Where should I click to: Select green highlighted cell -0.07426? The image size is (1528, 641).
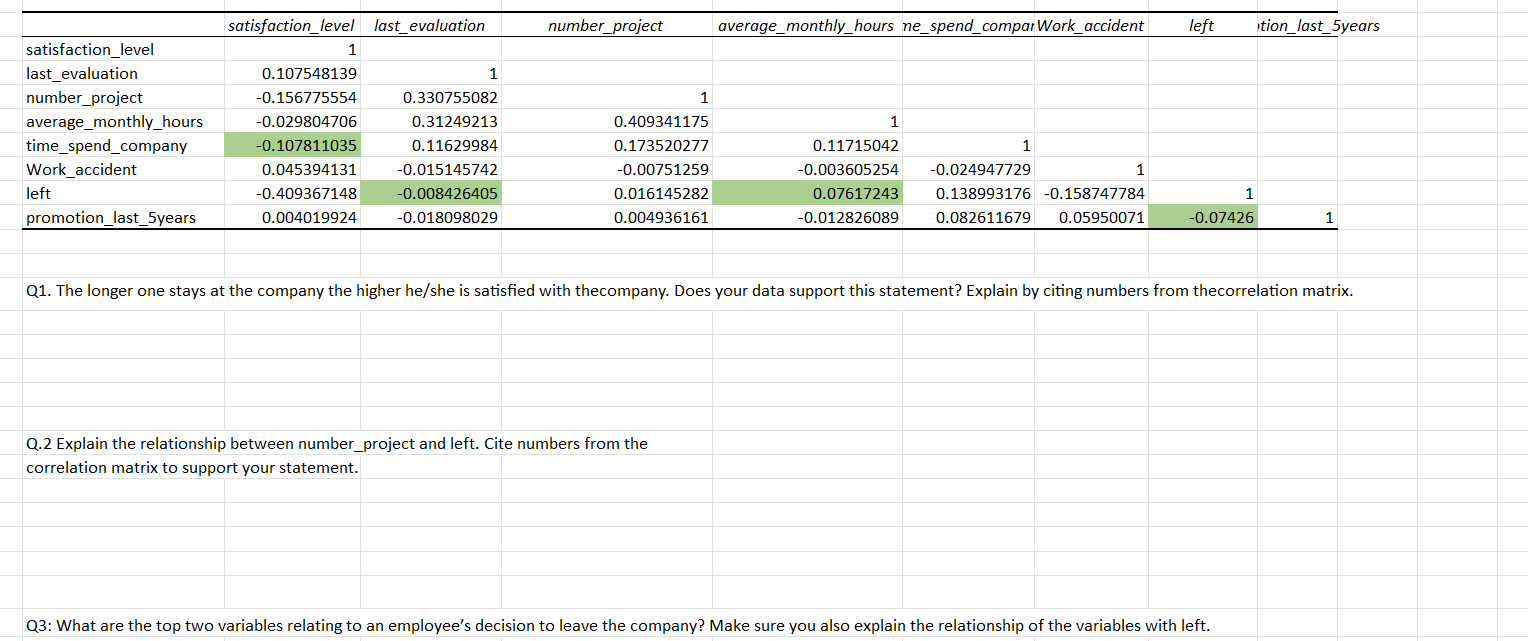tap(1202, 217)
